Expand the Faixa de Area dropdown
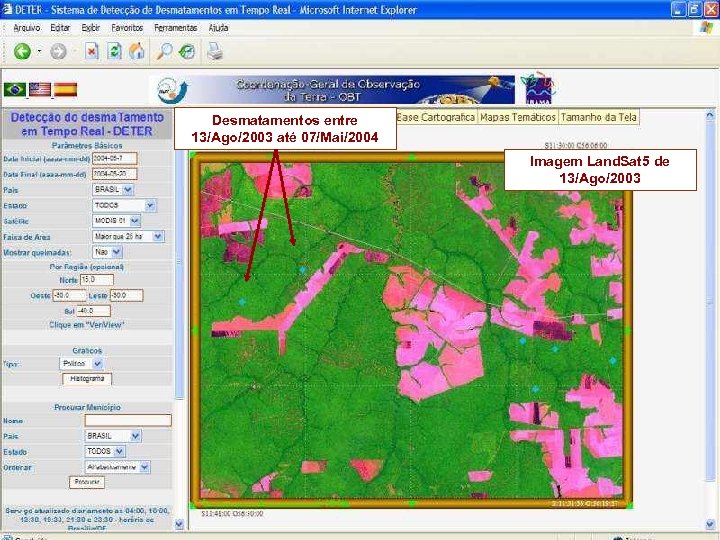The image size is (720, 540). tap(158, 236)
